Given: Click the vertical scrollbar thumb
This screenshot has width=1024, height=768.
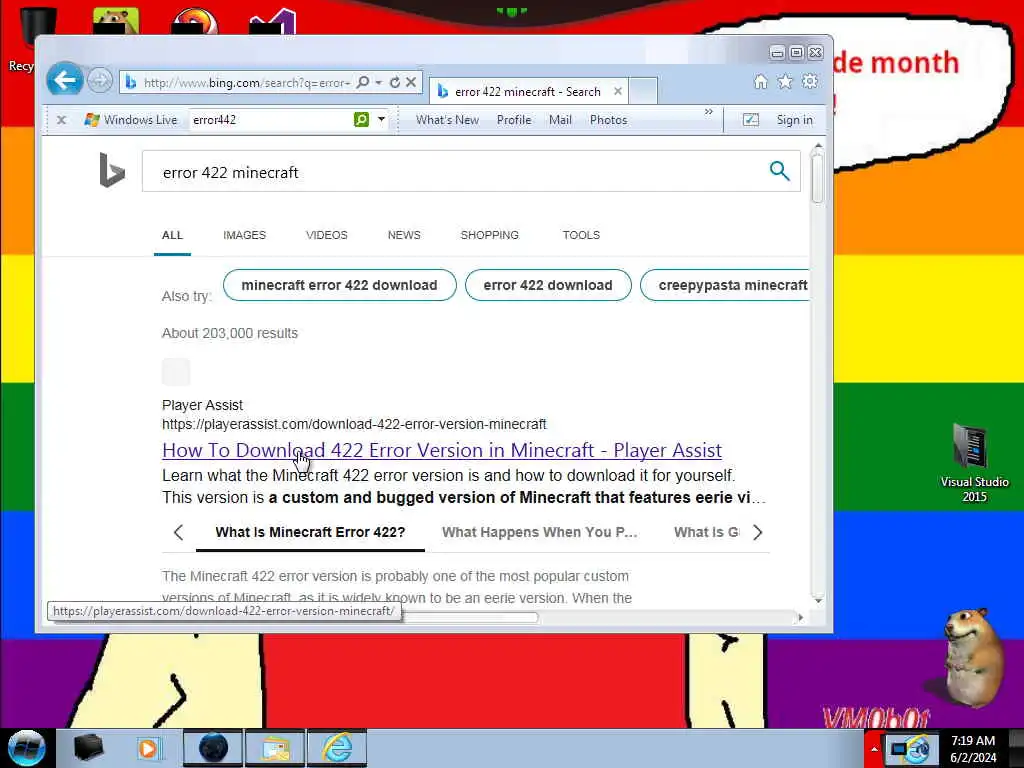Looking at the screenshot, I should (x=818, y=179).
